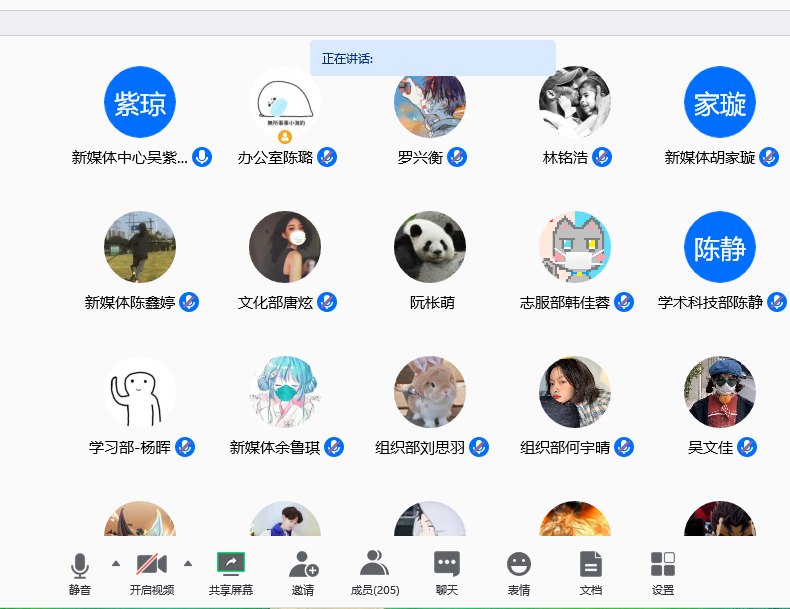Click the muted mic icon beside 罗兴衡

coord(457,157)
